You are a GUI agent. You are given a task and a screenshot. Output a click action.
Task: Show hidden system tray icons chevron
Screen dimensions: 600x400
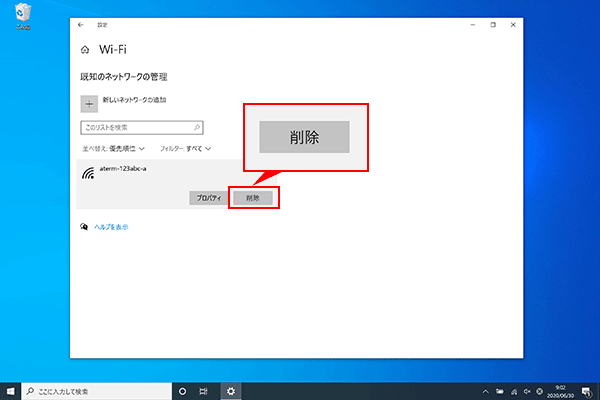485,390
